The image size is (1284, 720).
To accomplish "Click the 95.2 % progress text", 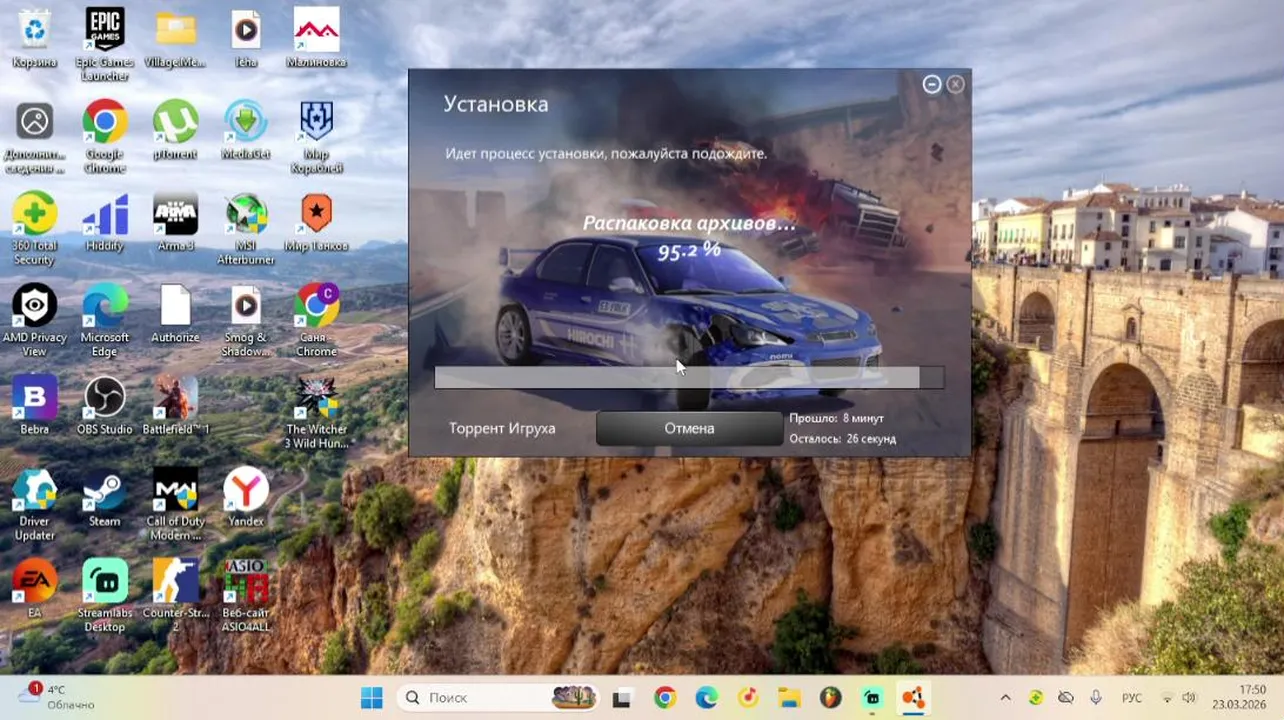I will 689,251.
